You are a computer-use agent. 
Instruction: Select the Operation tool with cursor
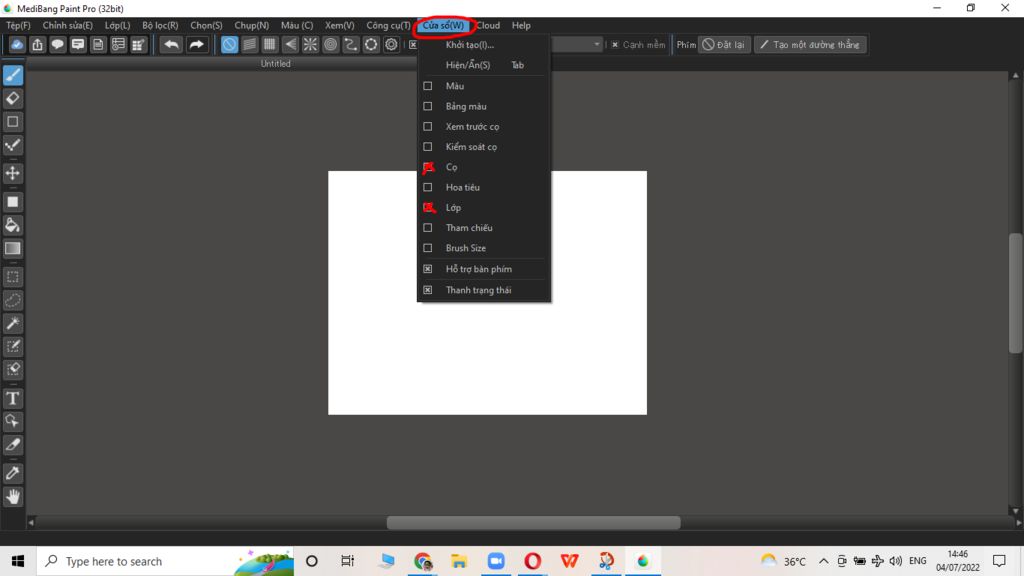pyautogui.click(x=13, y=421)
